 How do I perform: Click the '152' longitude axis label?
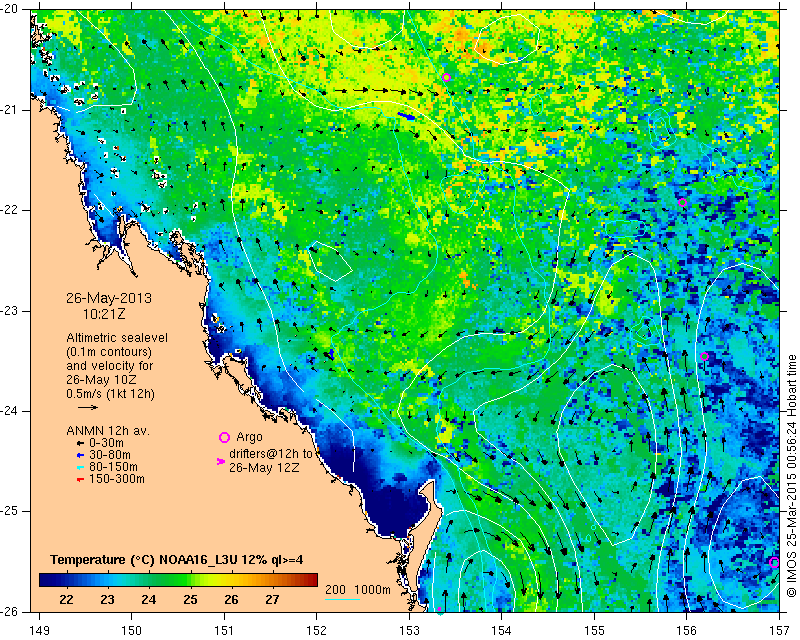pos(317,631)
